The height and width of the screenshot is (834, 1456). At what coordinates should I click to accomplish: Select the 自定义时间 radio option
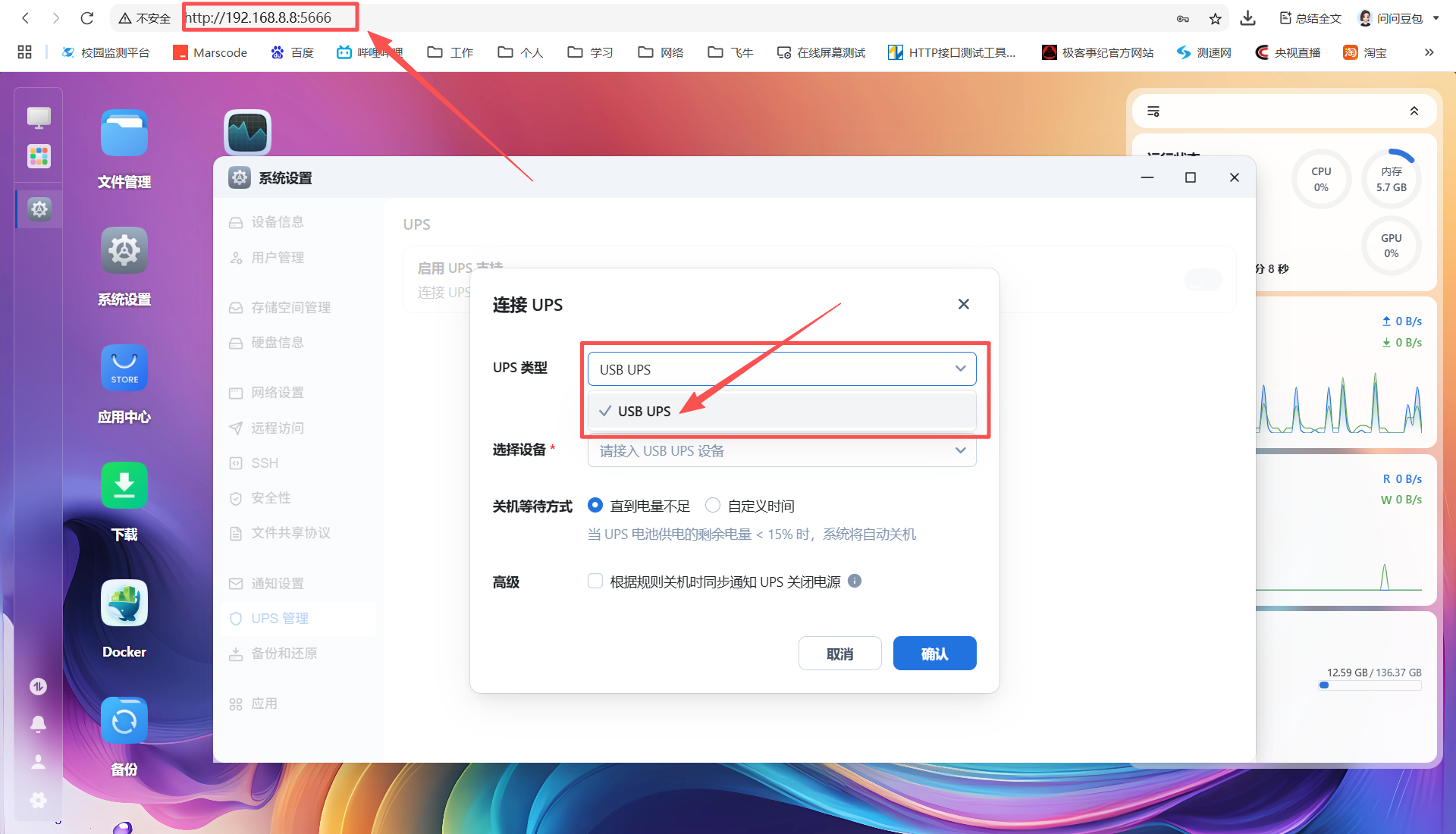click(713, 506)
